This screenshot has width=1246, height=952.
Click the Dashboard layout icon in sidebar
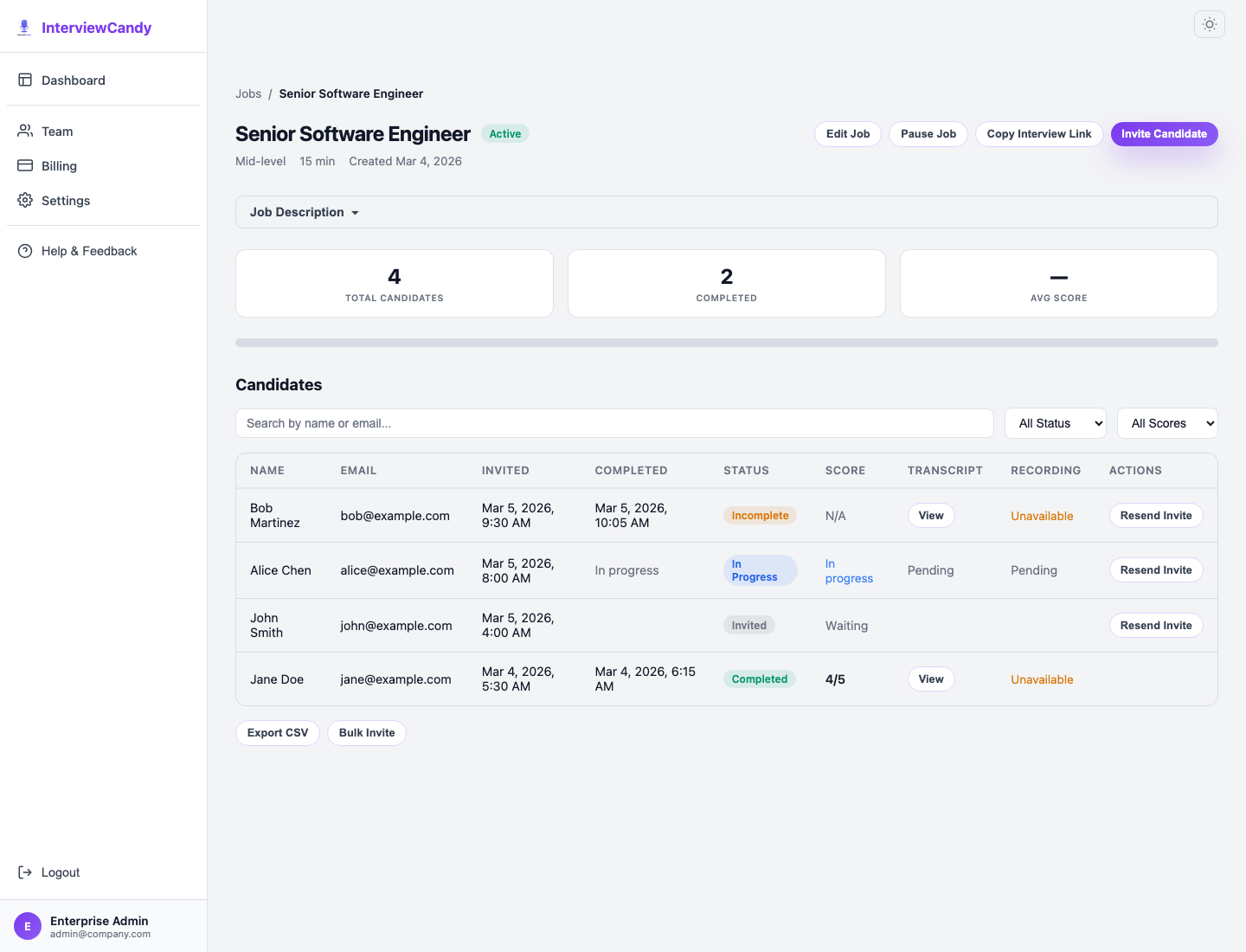[25, 80]
